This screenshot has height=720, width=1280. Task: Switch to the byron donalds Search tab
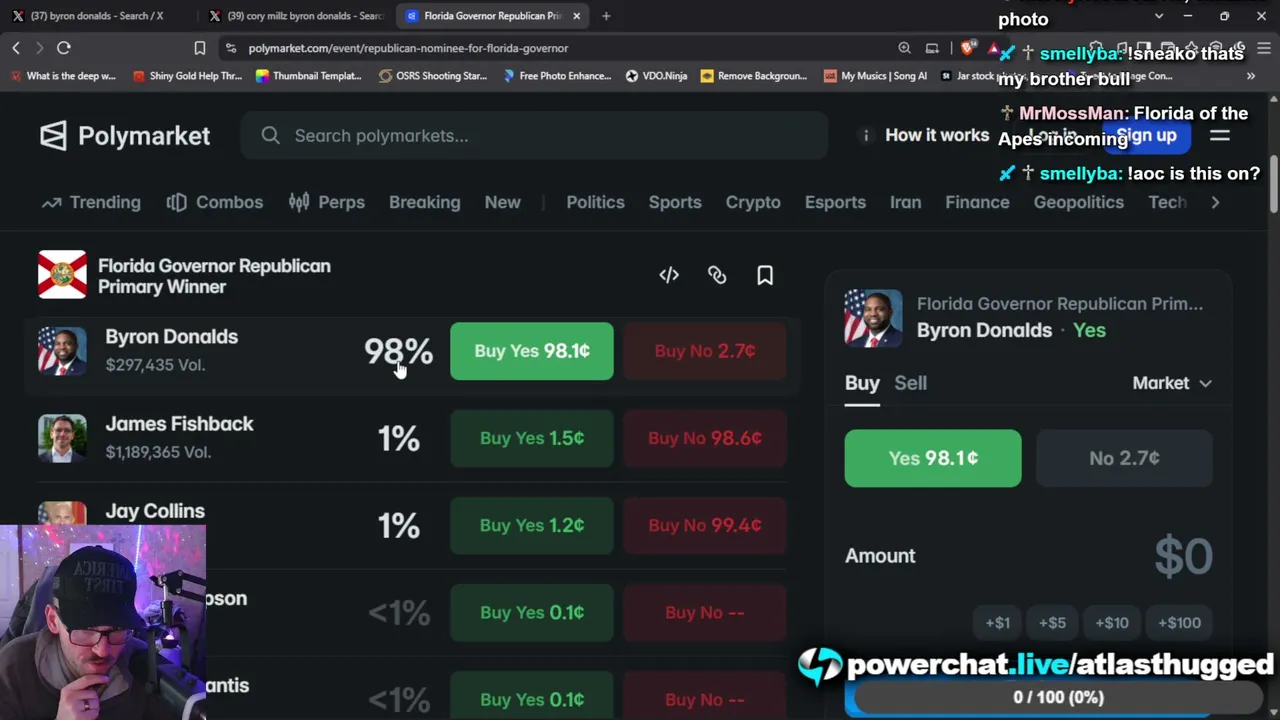pyautogui.click(x=96, y=16)
